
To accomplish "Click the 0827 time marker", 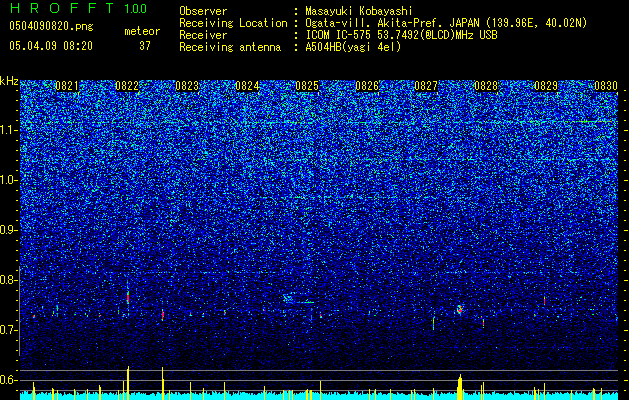I will [426, 86].
